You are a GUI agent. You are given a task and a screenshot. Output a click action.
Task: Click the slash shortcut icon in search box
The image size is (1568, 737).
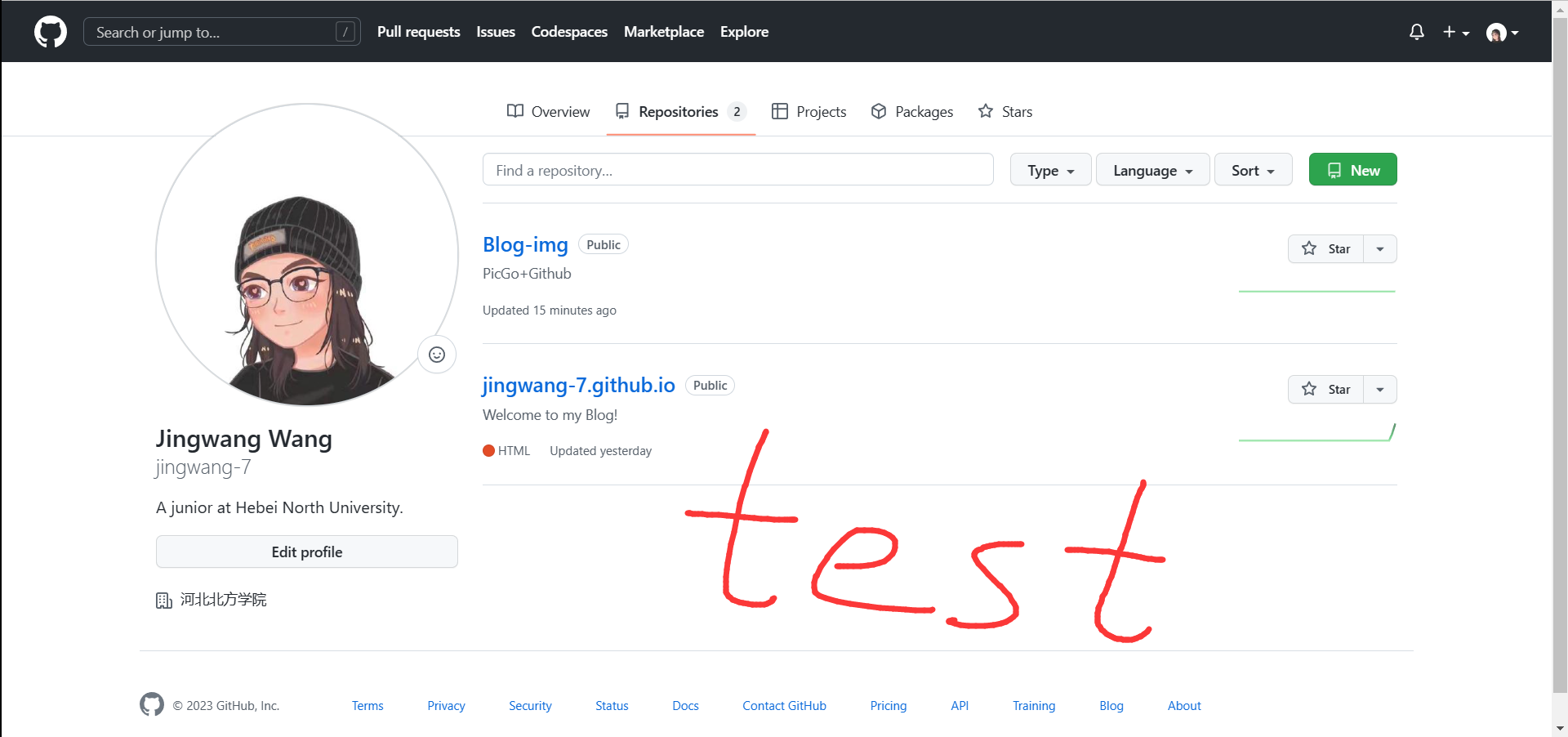(x=345, y=32)
